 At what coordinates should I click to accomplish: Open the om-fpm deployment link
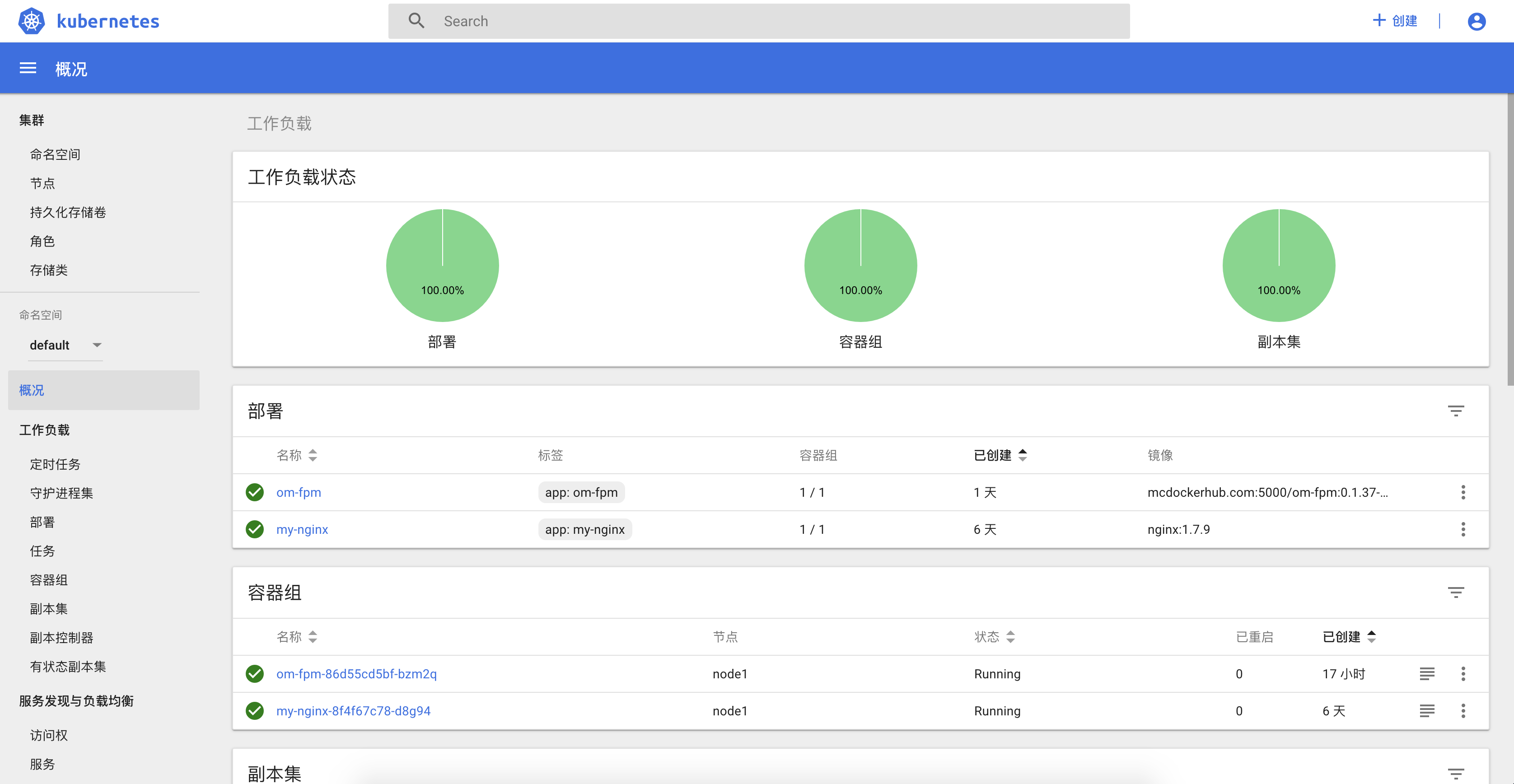(299, 492)
